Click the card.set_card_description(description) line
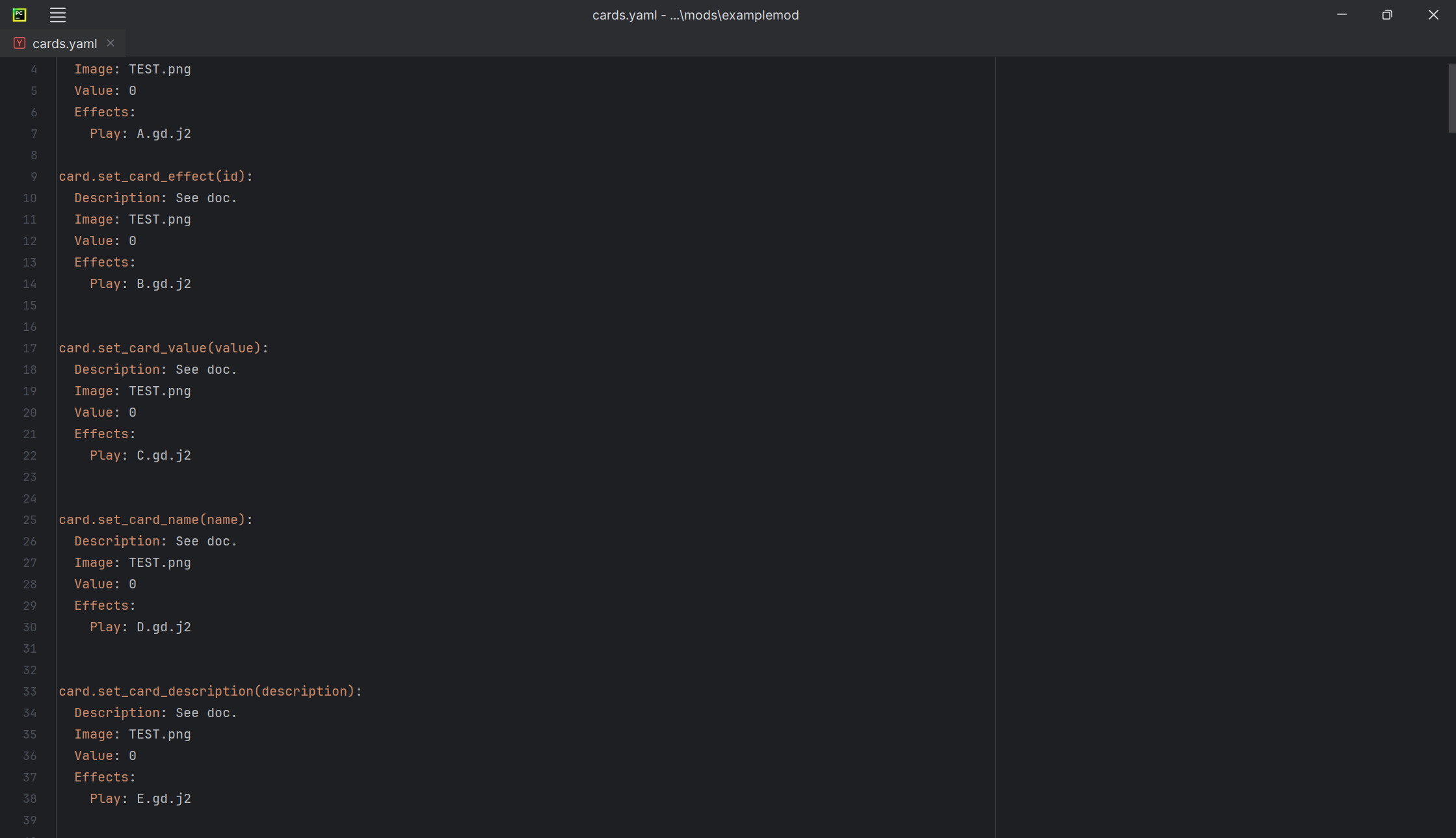The height and width of the screenshot is (838, 1456). [x=210, y=691]
